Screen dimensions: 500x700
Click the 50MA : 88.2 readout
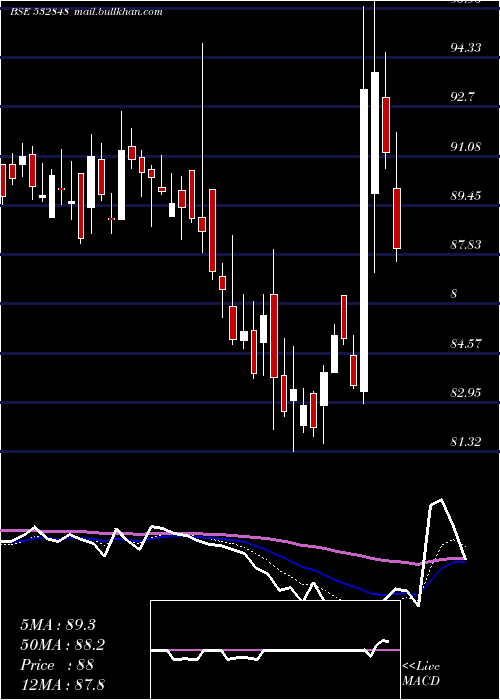(x=63, y=645)
